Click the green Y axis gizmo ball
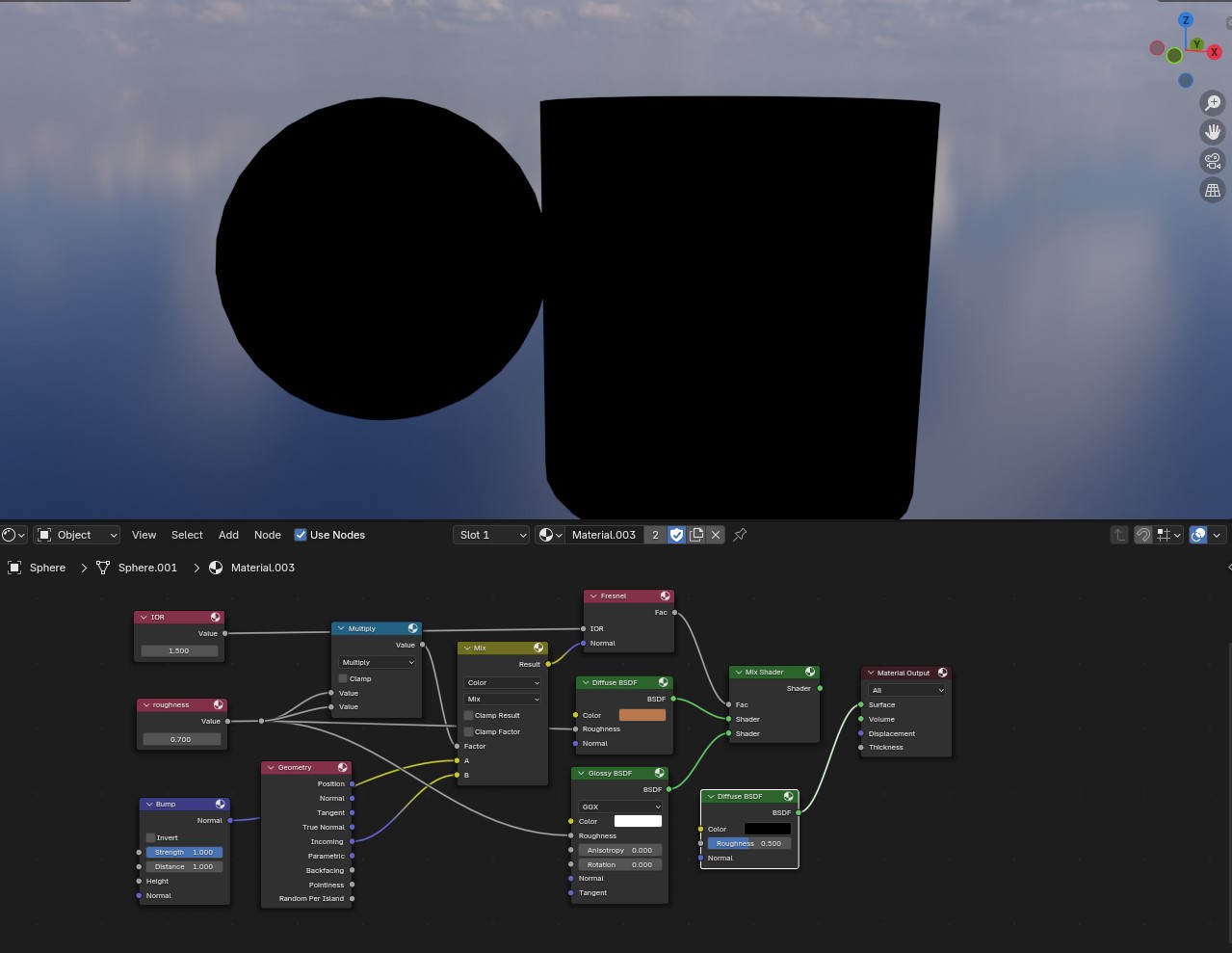 (x=1196, y=44)
